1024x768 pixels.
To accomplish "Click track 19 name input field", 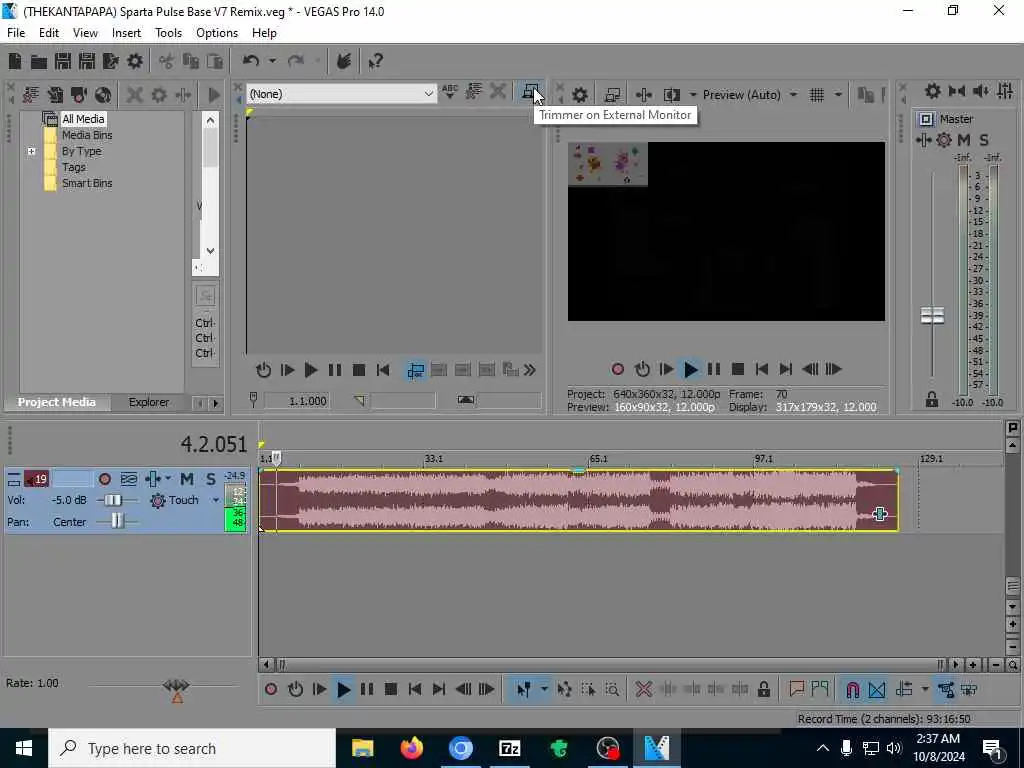I will (72, 479).
